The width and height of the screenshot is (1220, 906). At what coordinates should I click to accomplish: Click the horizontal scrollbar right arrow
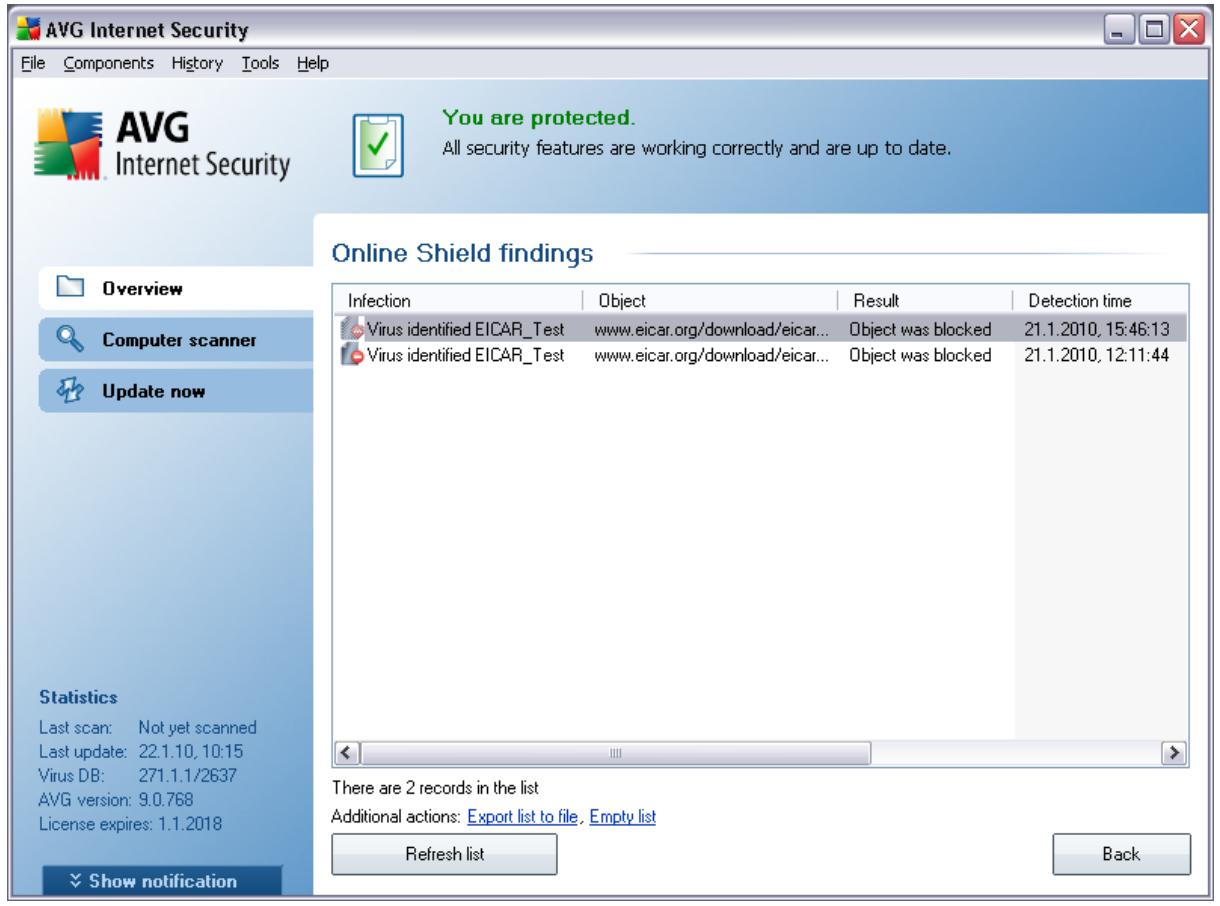(1174, 751)
